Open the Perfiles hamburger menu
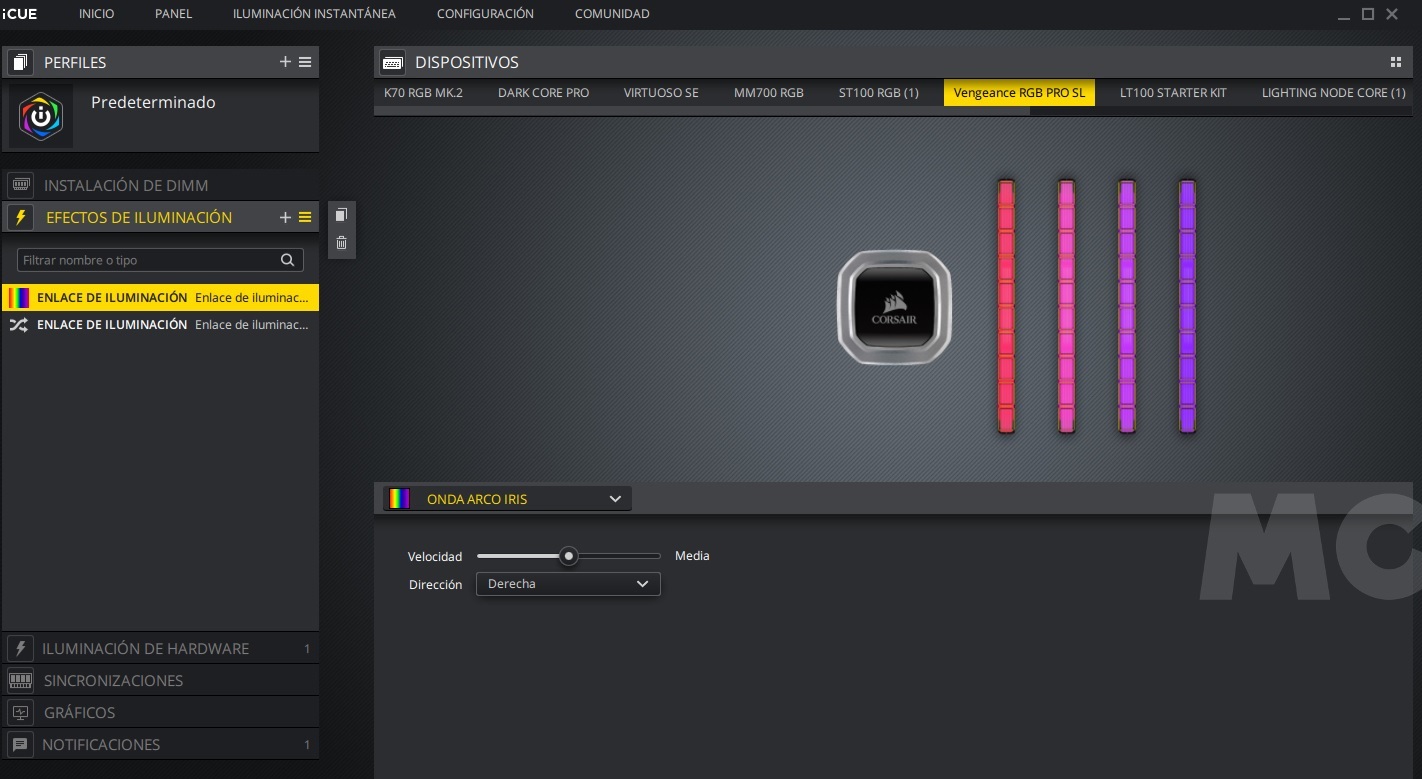Screen dimensions: 1422x779 305,62
